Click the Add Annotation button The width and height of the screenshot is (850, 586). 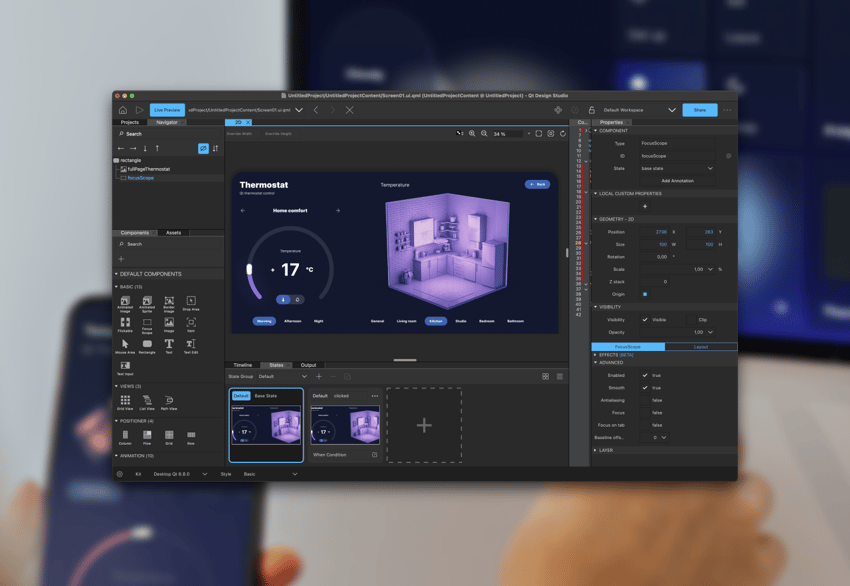[676, 179]
